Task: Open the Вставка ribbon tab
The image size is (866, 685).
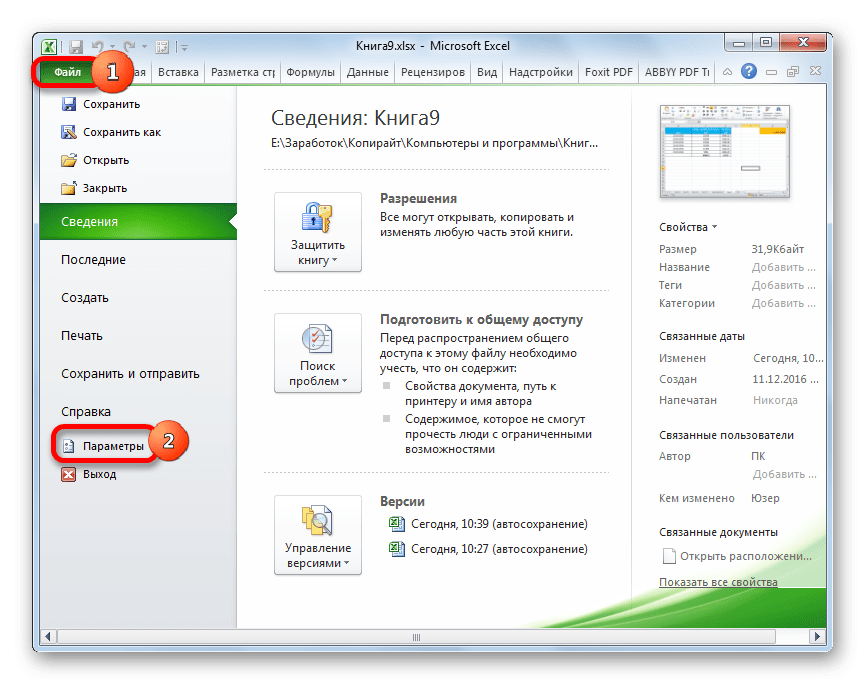Action: (x=178, y=72)
